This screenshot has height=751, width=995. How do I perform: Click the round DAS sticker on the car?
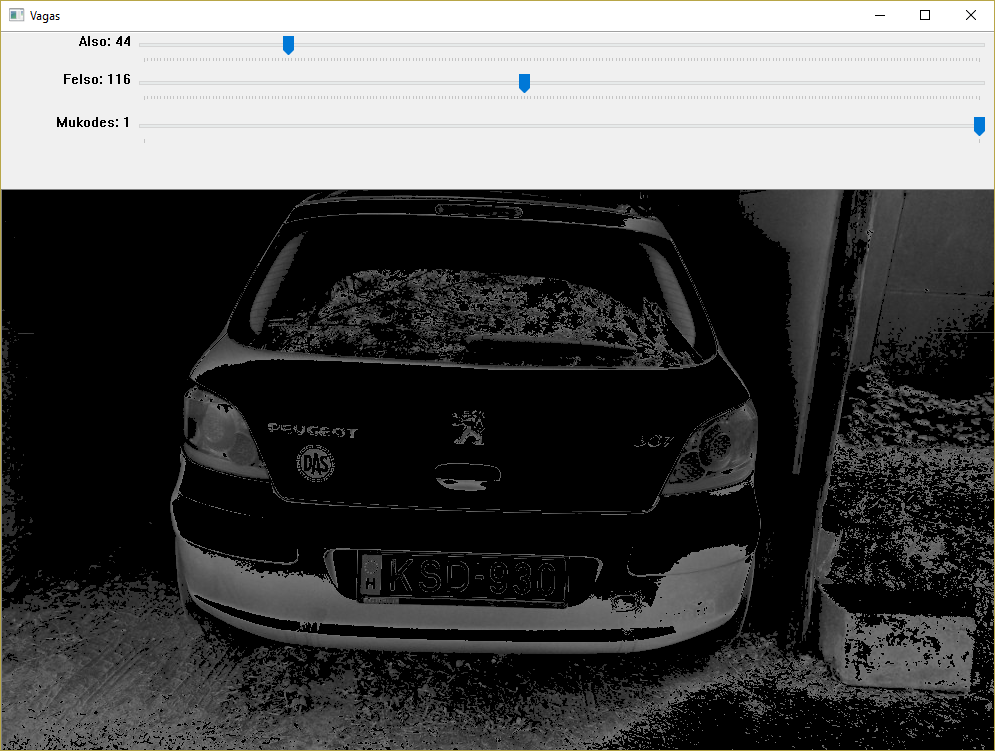(315, 464)
